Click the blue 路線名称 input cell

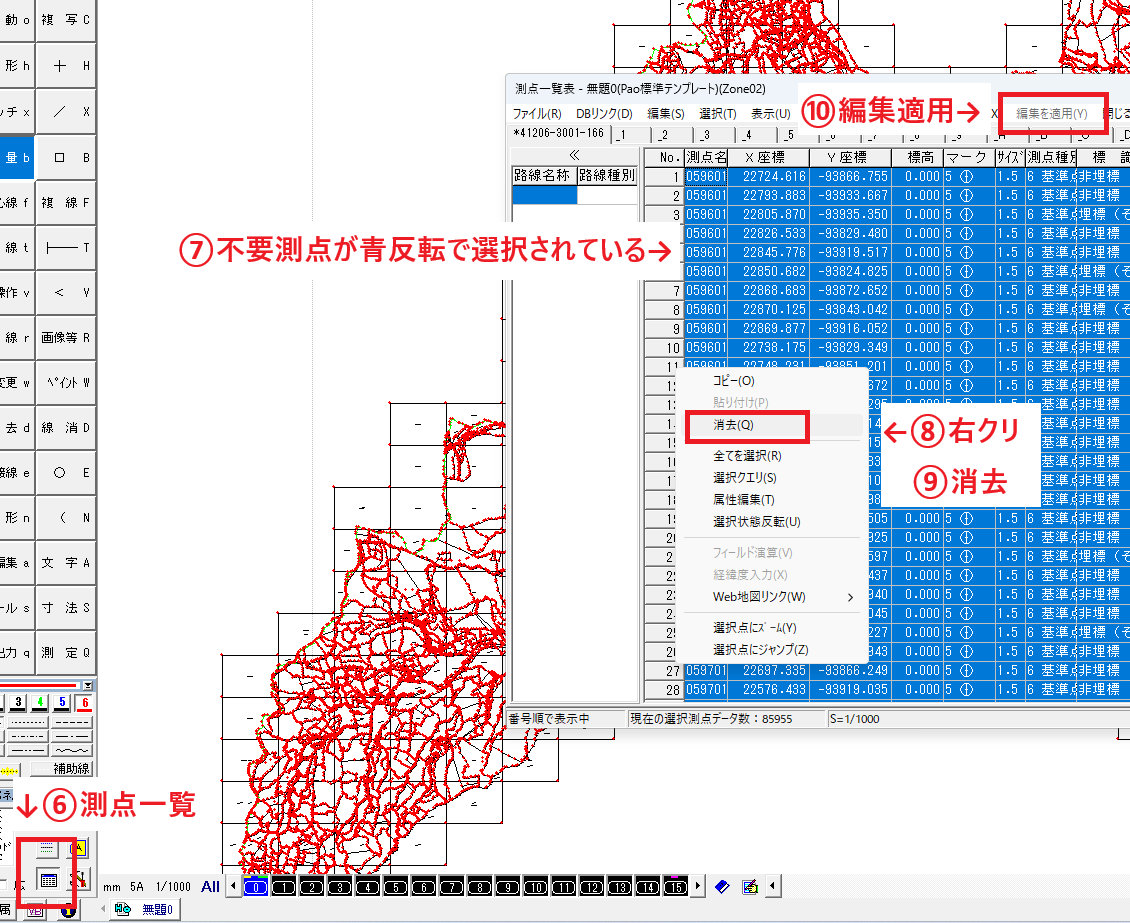coord(544,195)
